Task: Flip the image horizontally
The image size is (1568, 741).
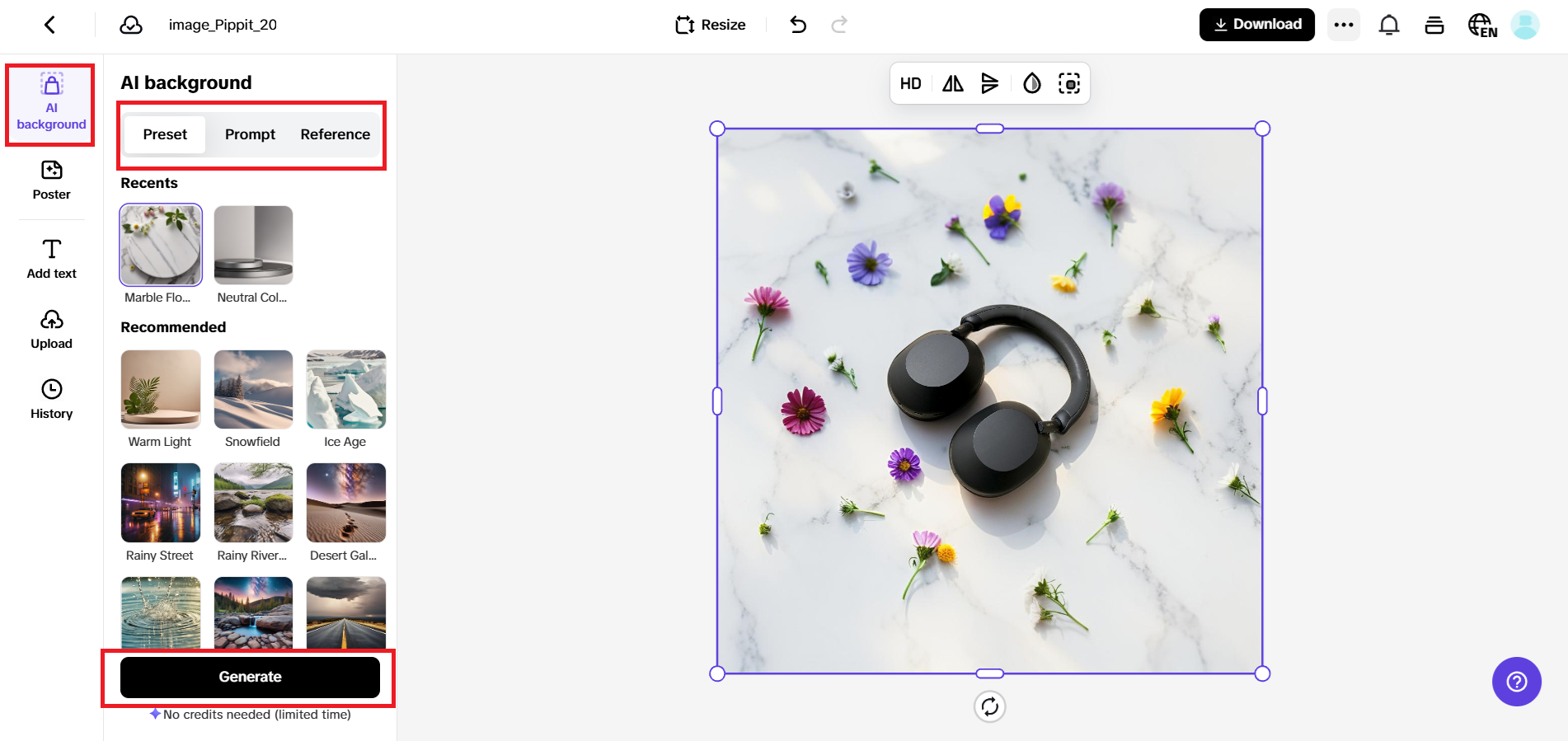Action: pyautogui.click(x=953, y=83)
